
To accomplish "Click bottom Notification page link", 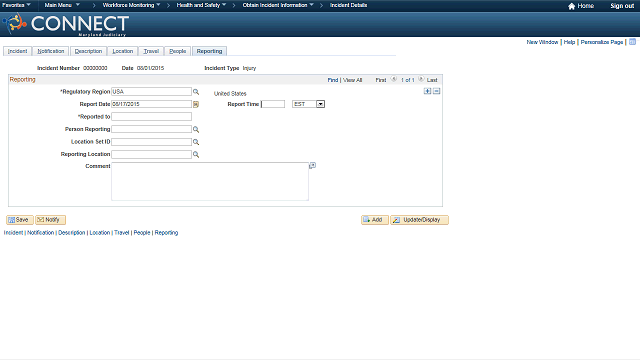I will (40, 233).
